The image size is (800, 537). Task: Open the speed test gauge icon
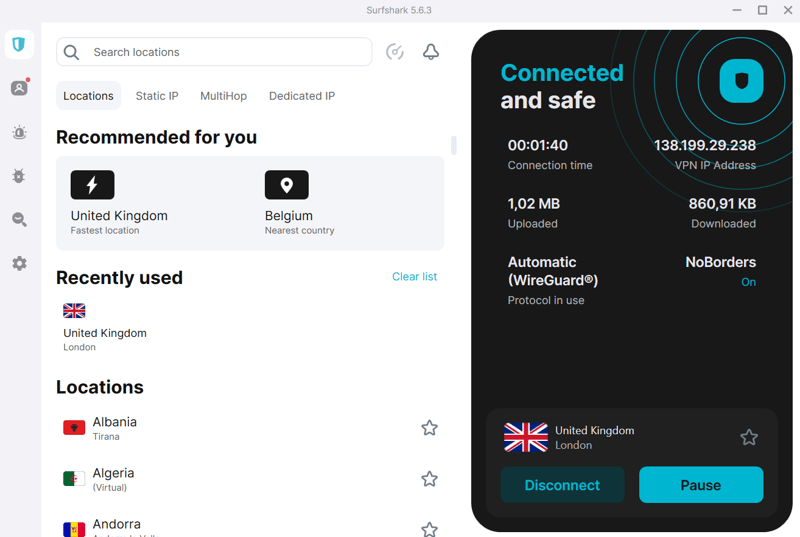pos(395,52)
